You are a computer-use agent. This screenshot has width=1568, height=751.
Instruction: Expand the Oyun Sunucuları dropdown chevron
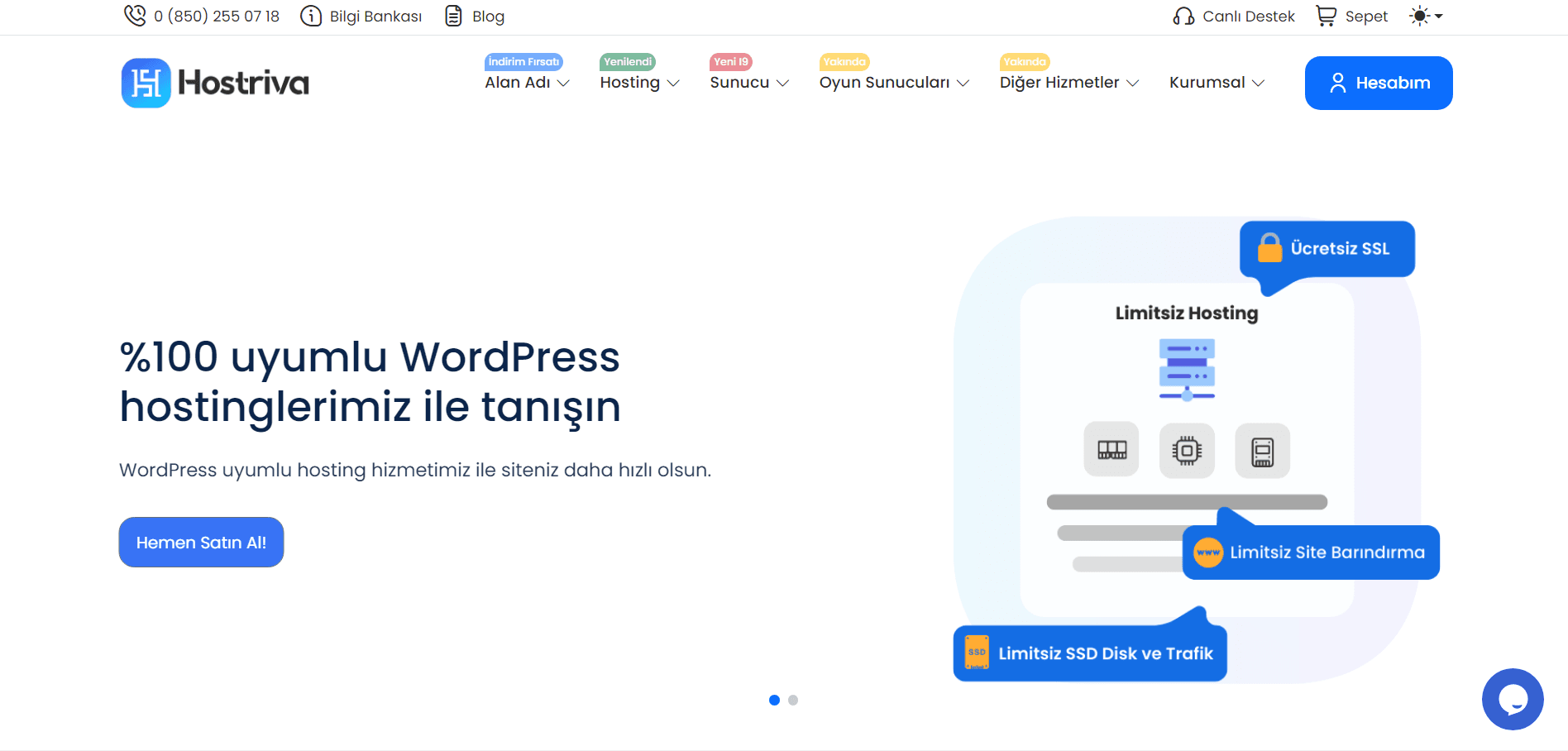[x=963, y=83]
